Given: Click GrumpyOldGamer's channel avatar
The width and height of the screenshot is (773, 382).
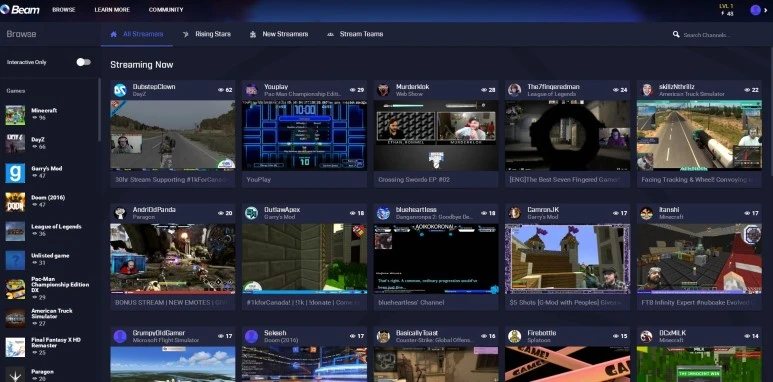Looking at the screenshot, I should 120,336.
